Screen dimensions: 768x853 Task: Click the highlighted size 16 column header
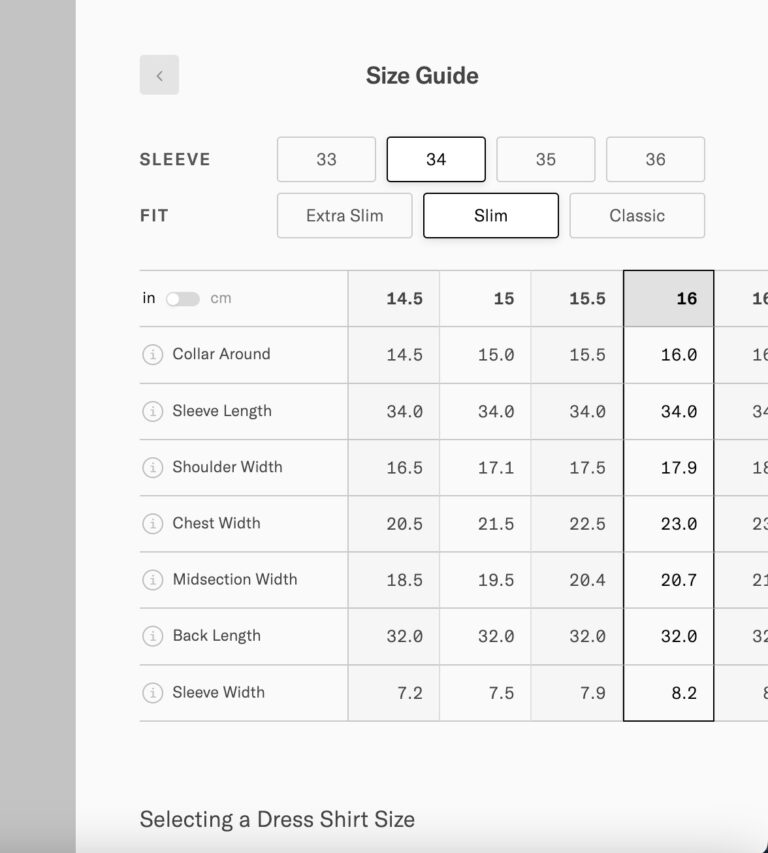tap(668, 298)
